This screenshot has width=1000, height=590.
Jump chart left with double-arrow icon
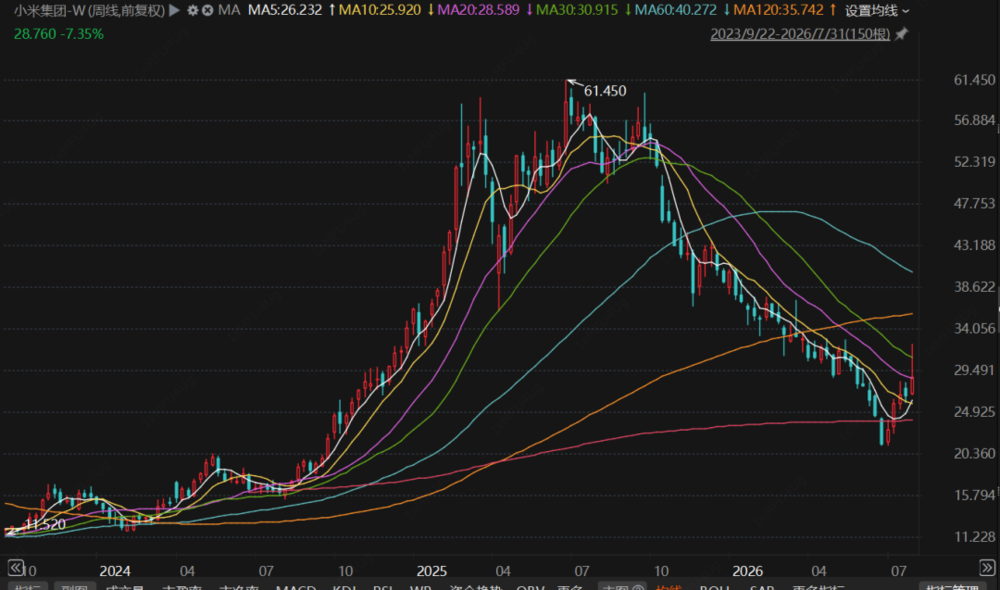coord(15,567)
